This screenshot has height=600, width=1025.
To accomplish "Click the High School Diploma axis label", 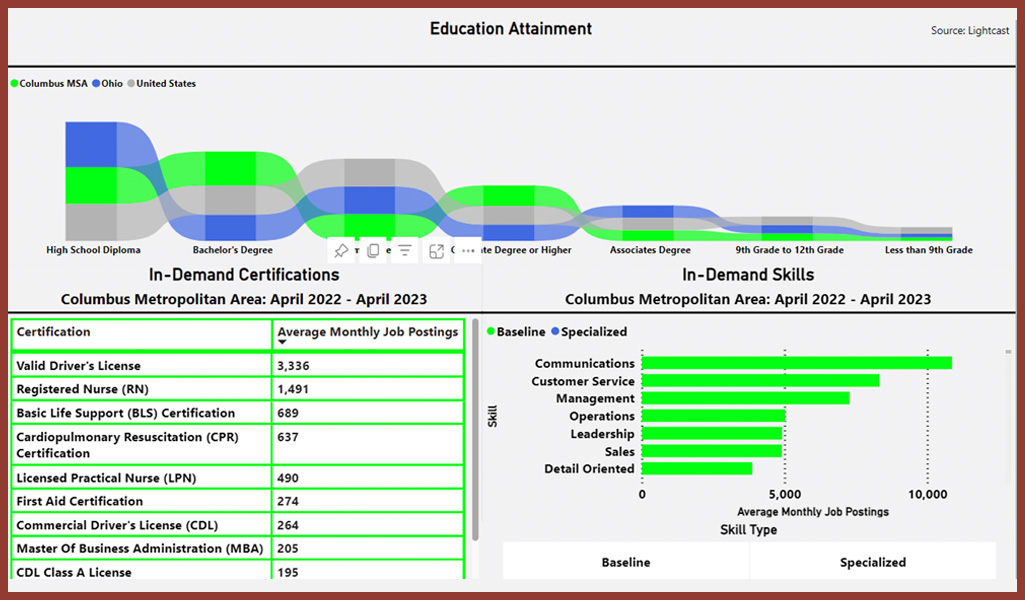I will point(93,250).
